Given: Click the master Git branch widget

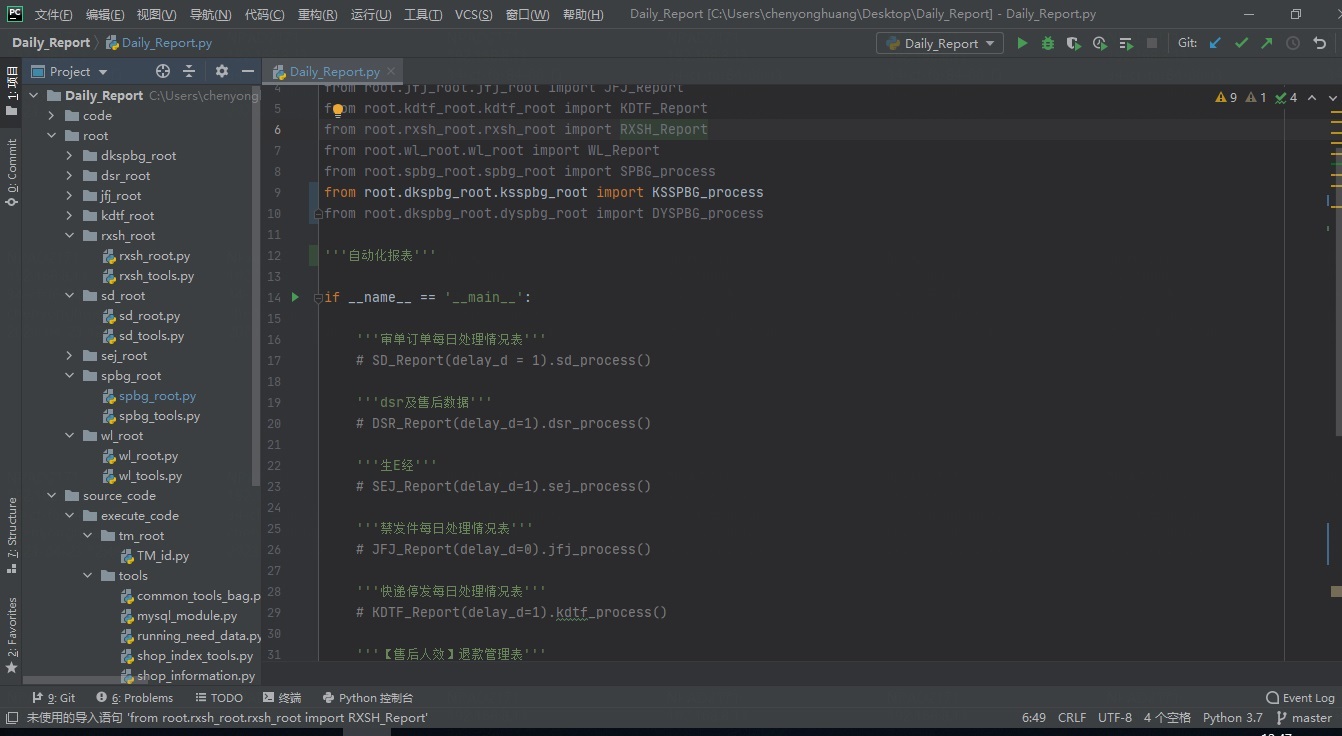Looking at the screenshot, I should (1304, 718).
